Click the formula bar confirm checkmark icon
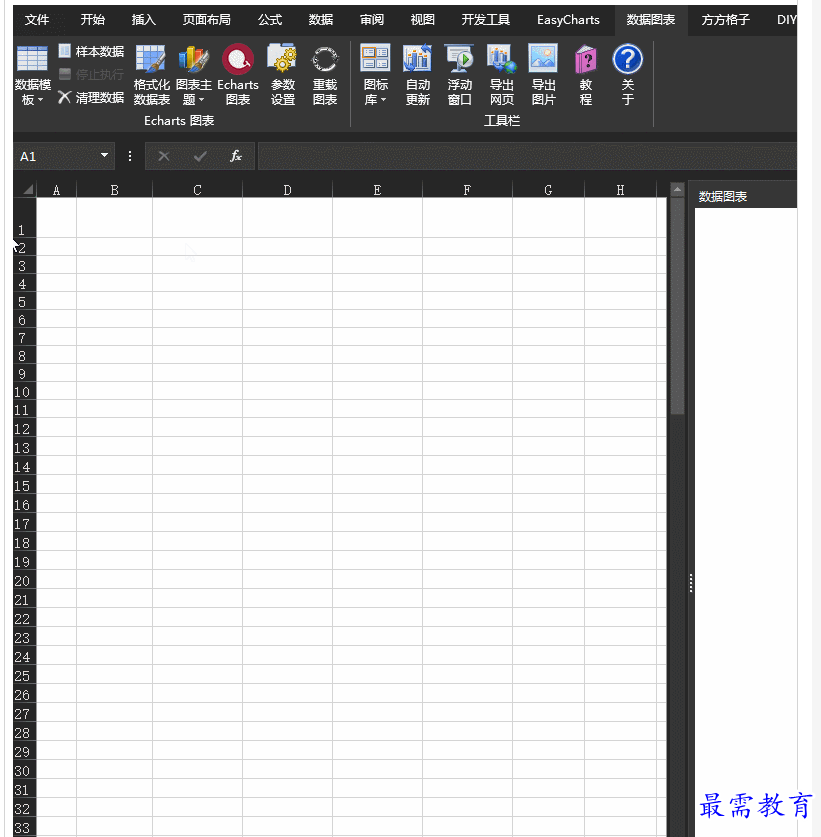 [x=200, y=156]
